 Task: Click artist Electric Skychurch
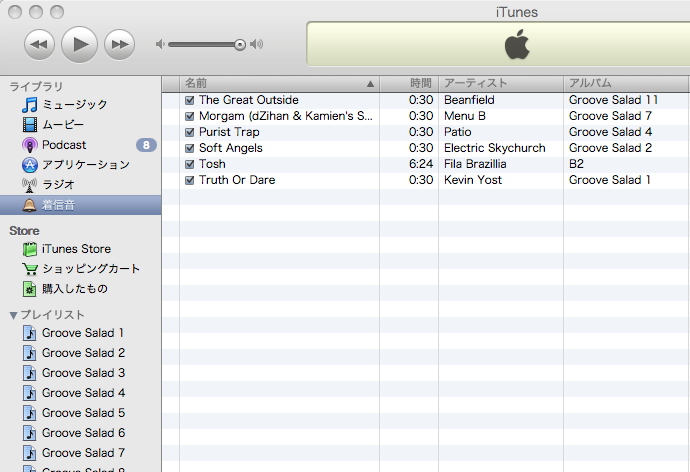[495, 148]
